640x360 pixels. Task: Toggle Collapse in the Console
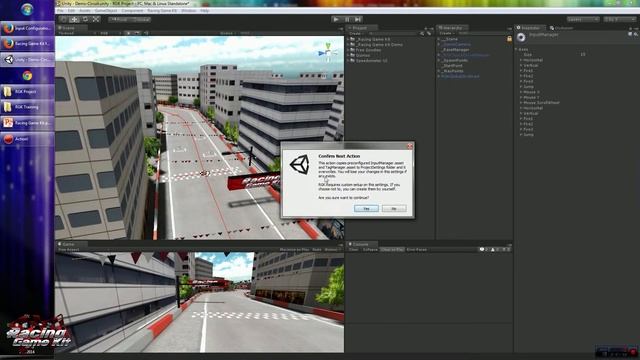[370, 249]
